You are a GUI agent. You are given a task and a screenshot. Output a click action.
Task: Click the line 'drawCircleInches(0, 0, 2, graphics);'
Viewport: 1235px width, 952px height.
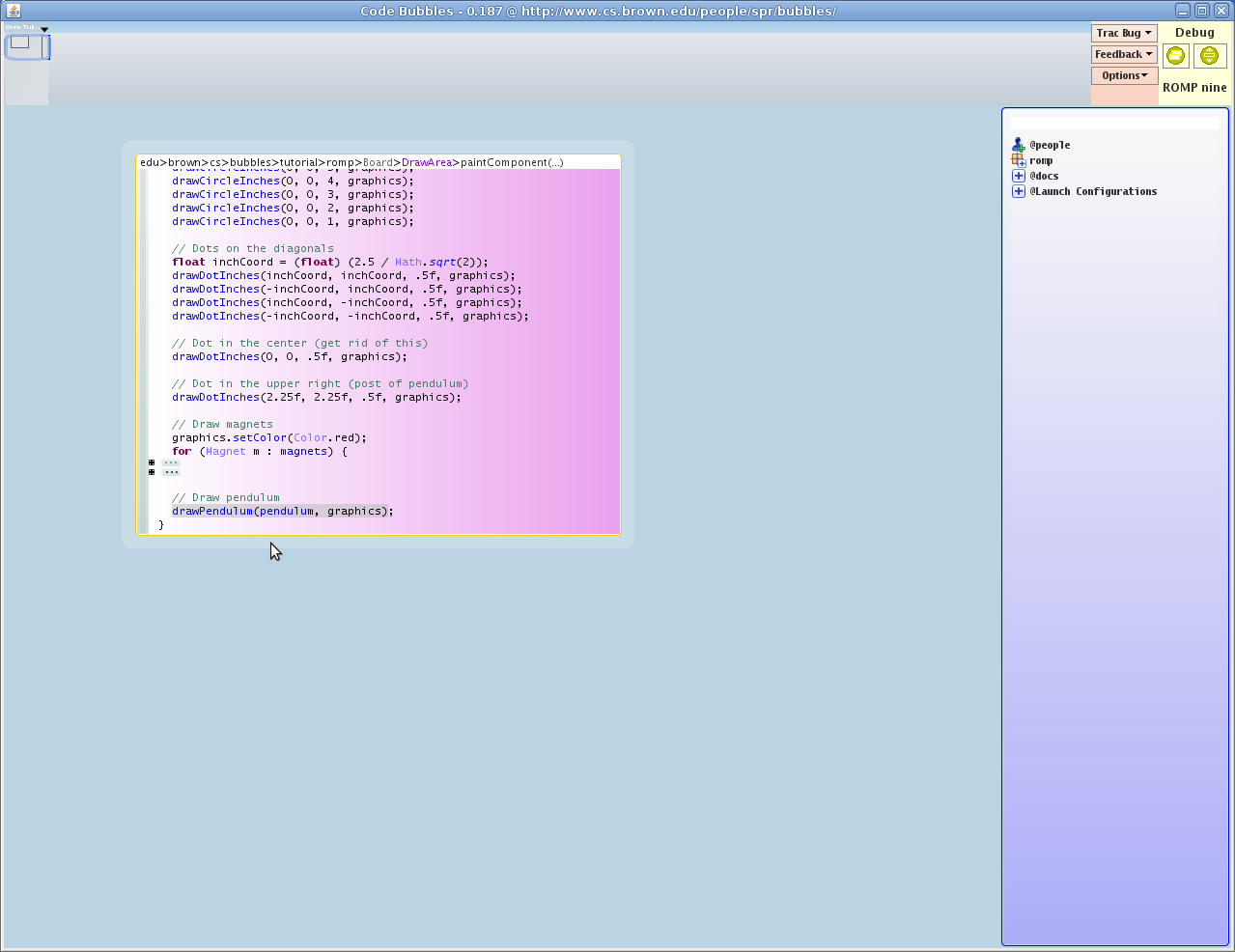pos(293,208)
